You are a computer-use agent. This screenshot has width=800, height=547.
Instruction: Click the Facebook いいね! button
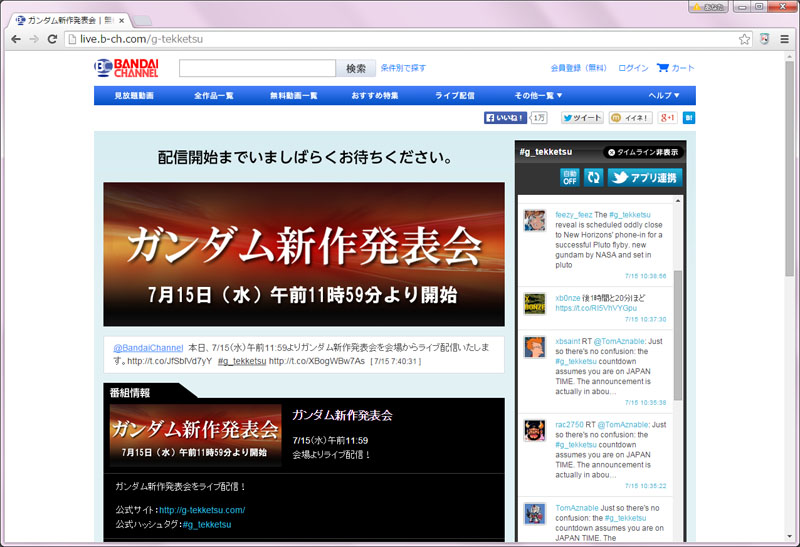tap(505, 118)
